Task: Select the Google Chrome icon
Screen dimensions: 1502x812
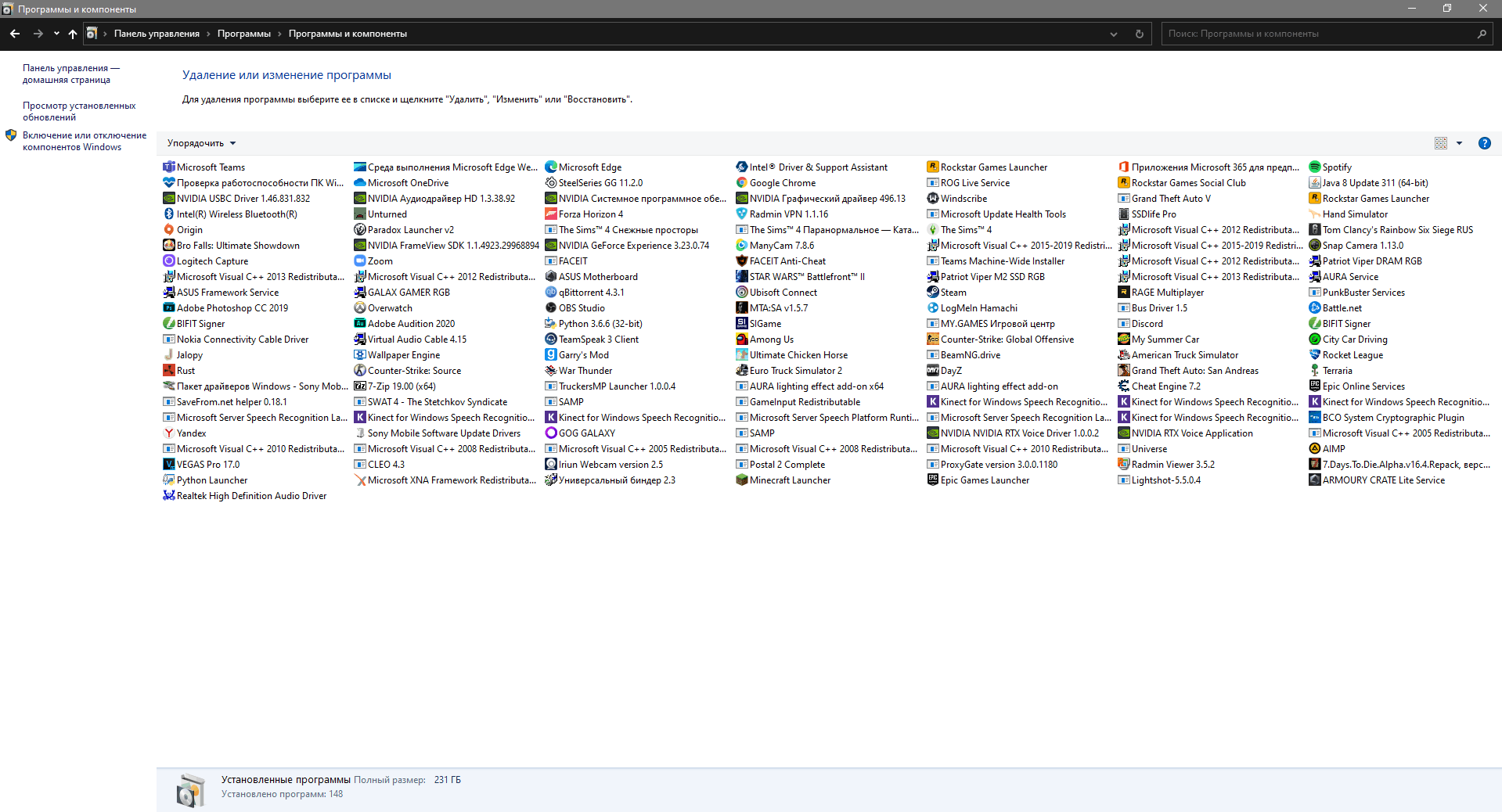Action: pyautogui.click(x=742, y=182)
